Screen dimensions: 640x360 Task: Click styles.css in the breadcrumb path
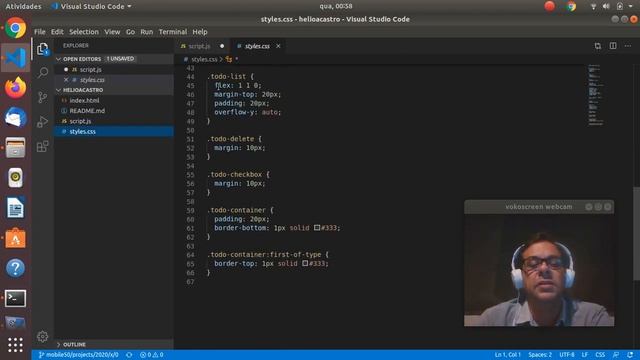click(204, 60)
